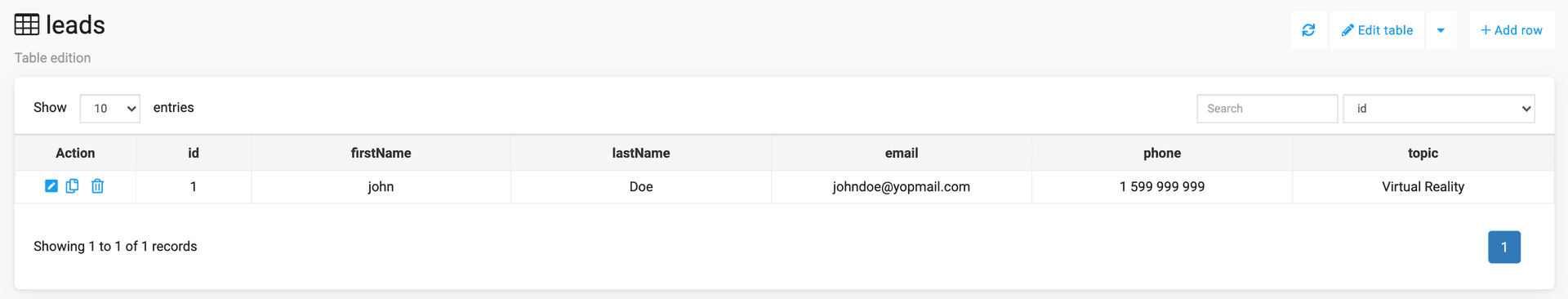Refresh the leads table
The width and height of the screenshot is (1568, 299).
[1308, 30]
